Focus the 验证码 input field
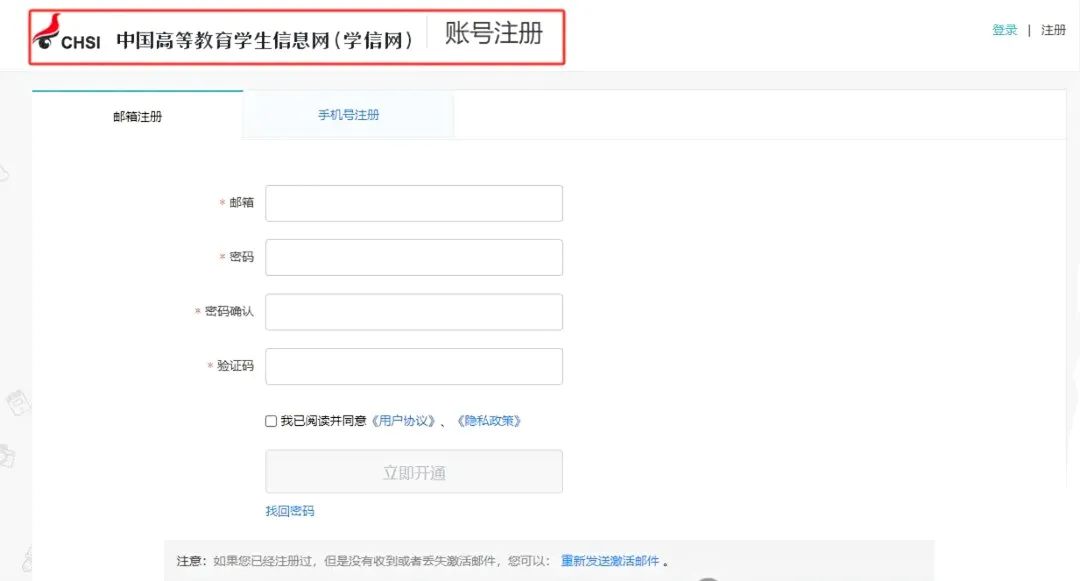The image size is (1080, 581). 413,366
